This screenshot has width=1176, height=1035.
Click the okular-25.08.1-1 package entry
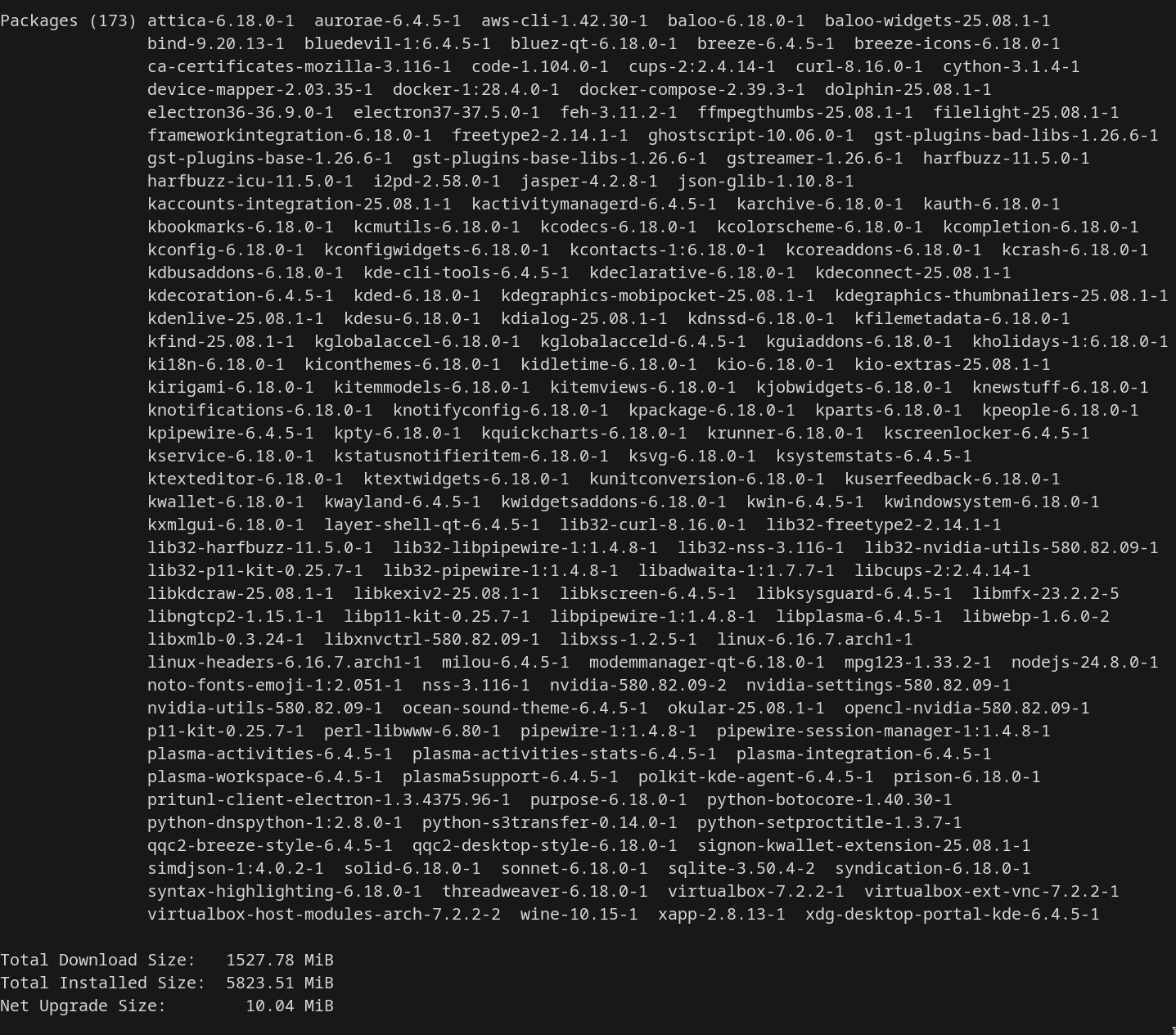746,708
